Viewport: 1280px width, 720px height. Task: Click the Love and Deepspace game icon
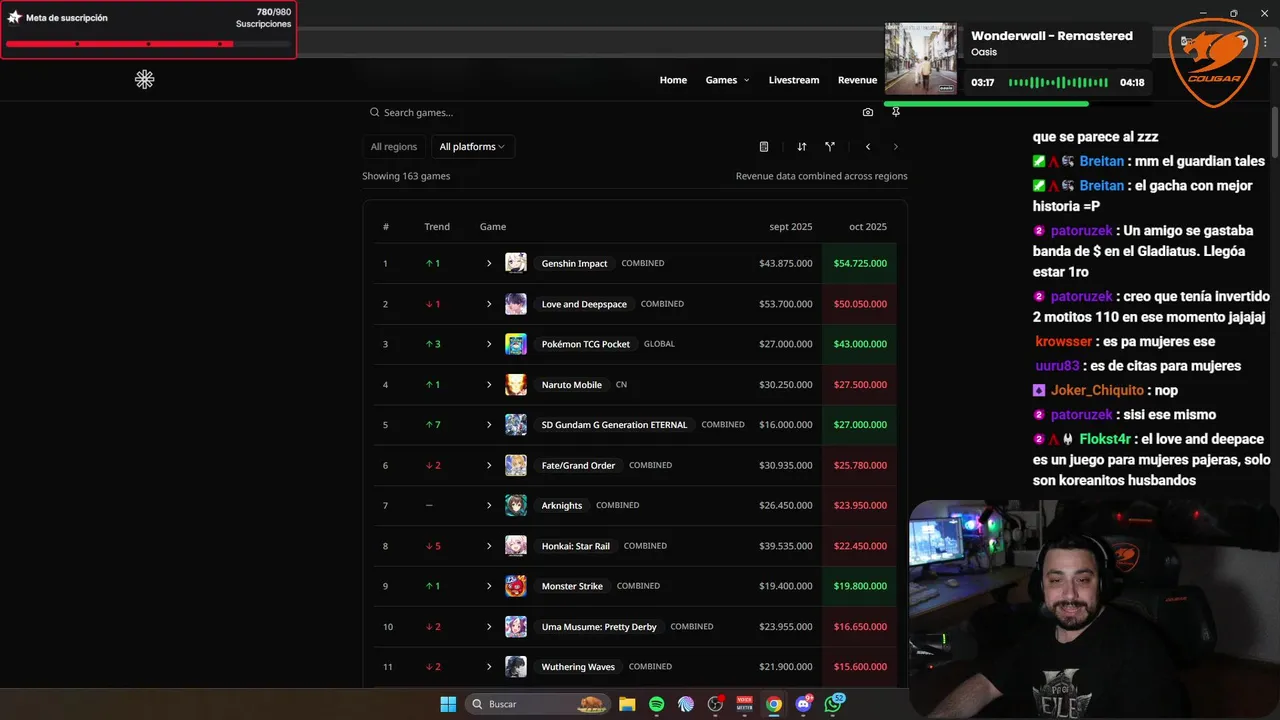point(516,304)
